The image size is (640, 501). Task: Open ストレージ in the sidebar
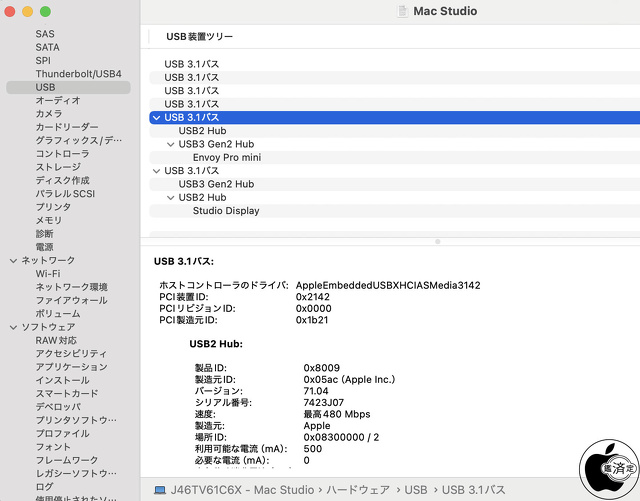point(58,167)
